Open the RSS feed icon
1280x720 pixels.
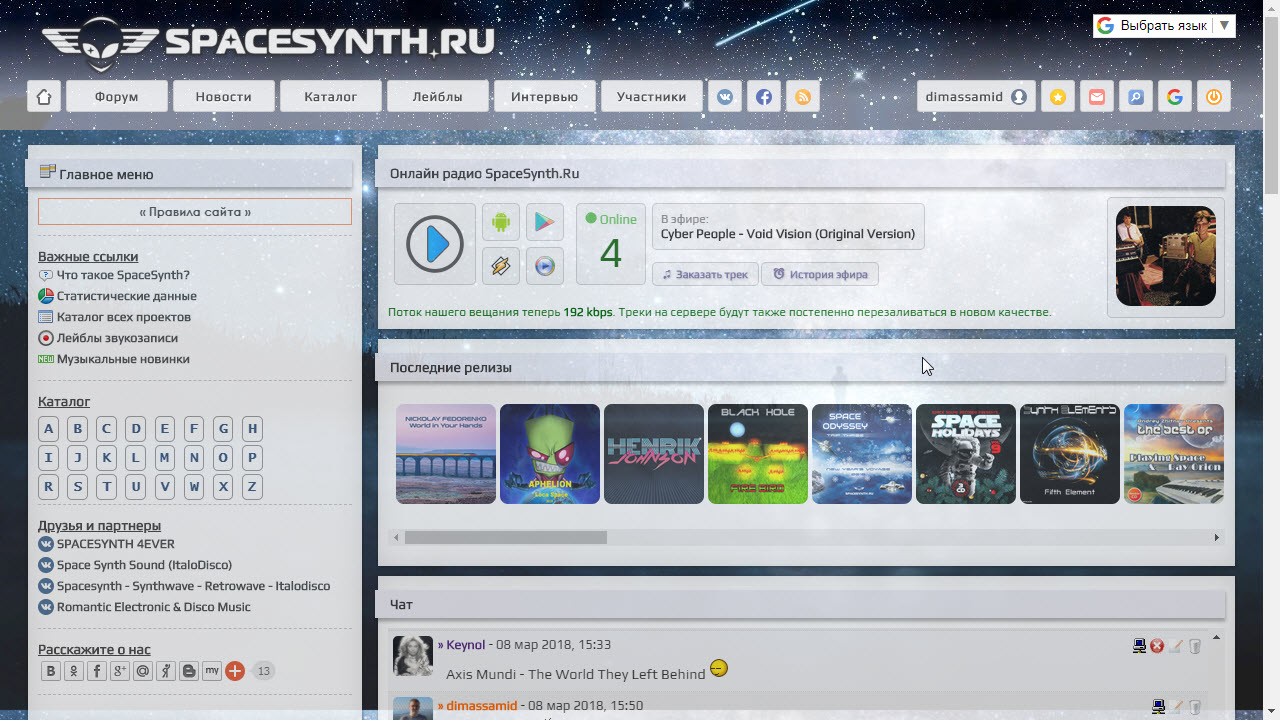pyautogui.click(x=803, y=97)
